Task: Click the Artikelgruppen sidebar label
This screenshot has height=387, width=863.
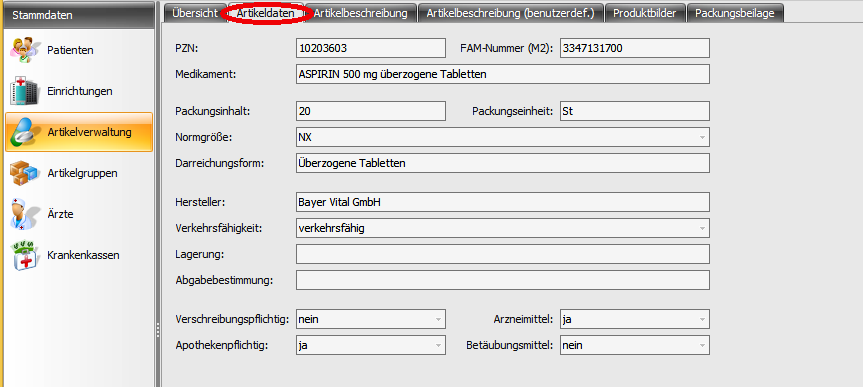Action: tap(83, 173)
